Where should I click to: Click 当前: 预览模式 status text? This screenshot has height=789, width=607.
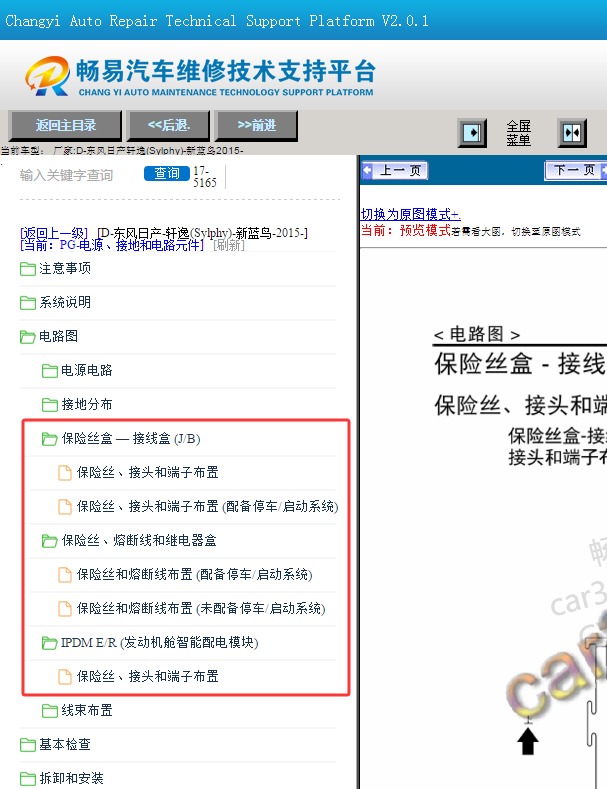[406, 230]
